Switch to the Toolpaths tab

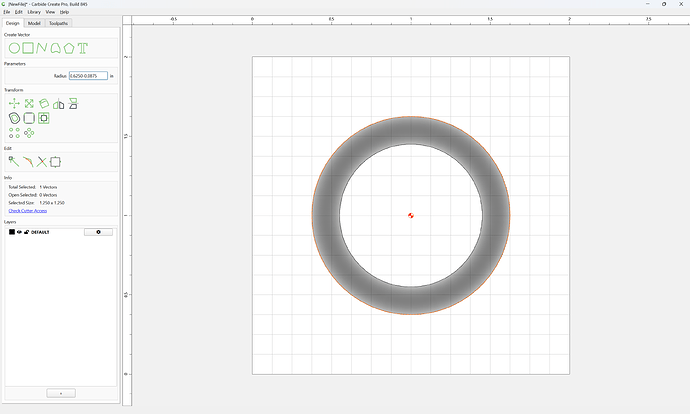pos(59,23)
